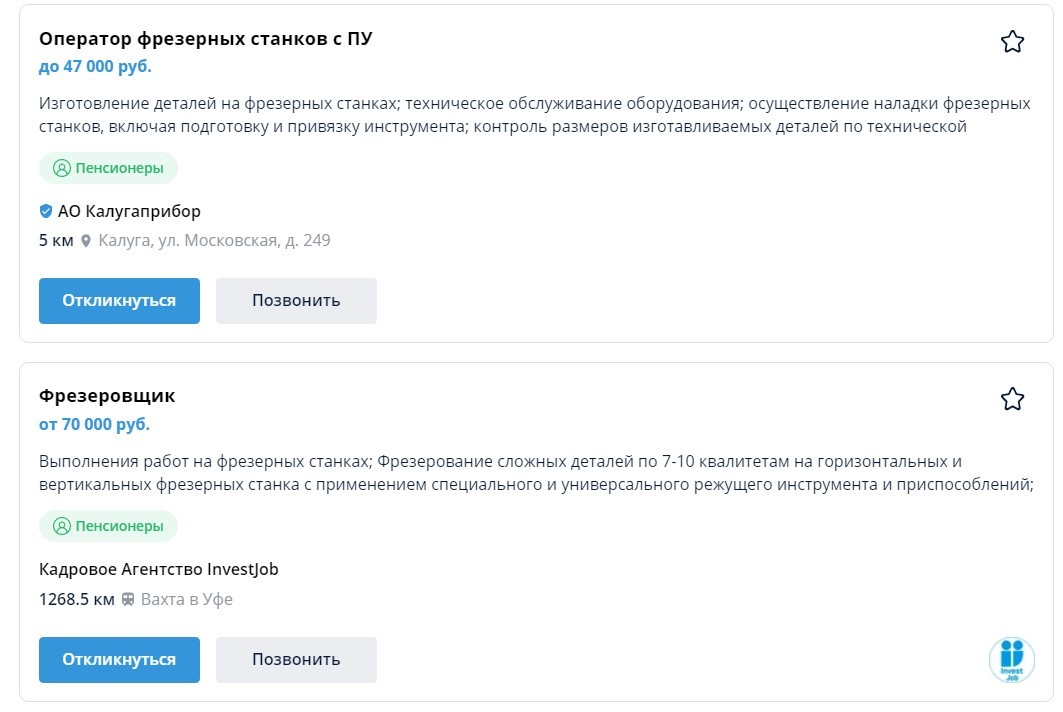Click the salary до 47 000 руб.
Image resolution: width=1063 pixels, height=712 pixels.
point(95,67)
